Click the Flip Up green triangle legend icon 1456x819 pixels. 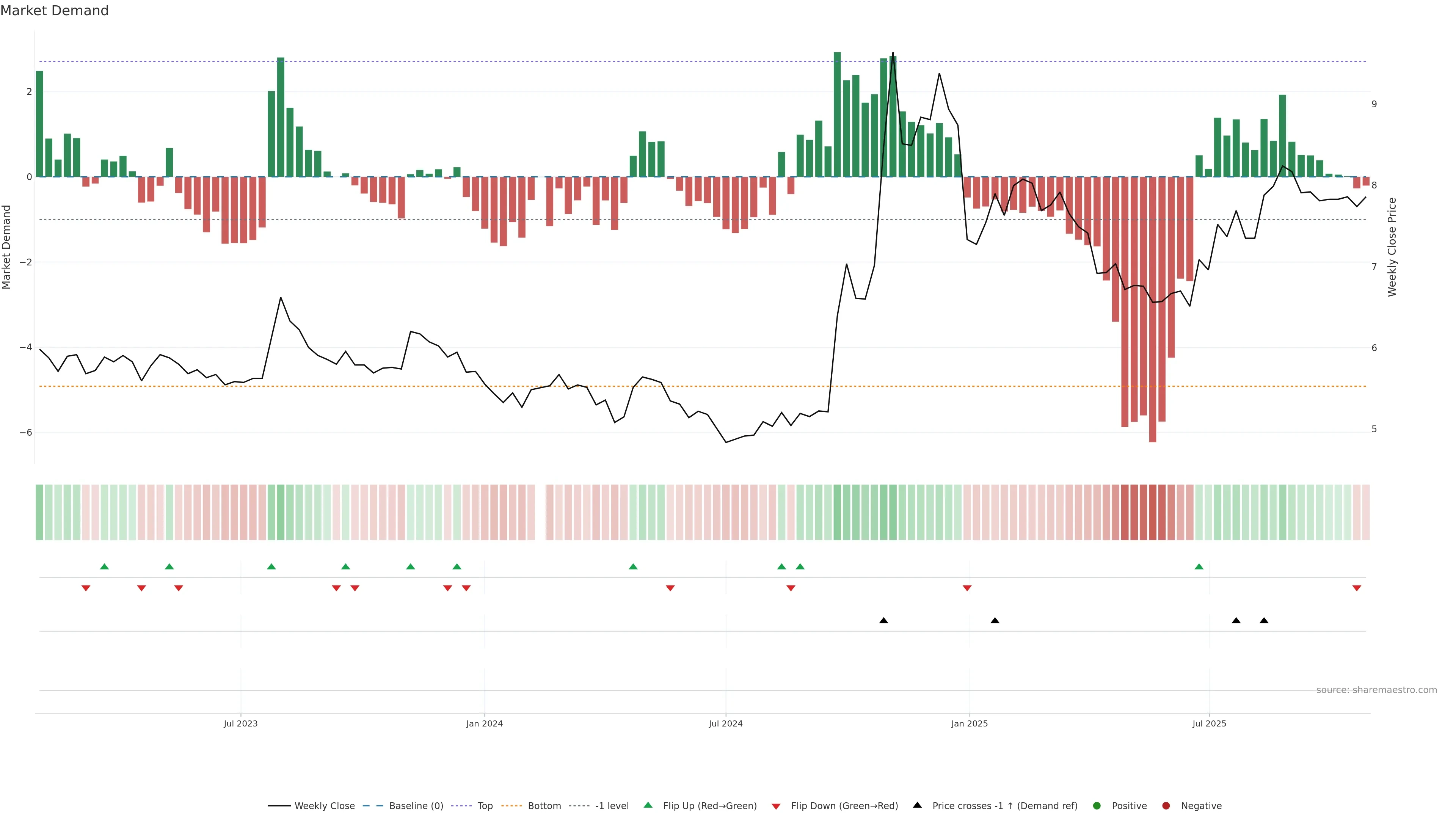tap(648, 805)
